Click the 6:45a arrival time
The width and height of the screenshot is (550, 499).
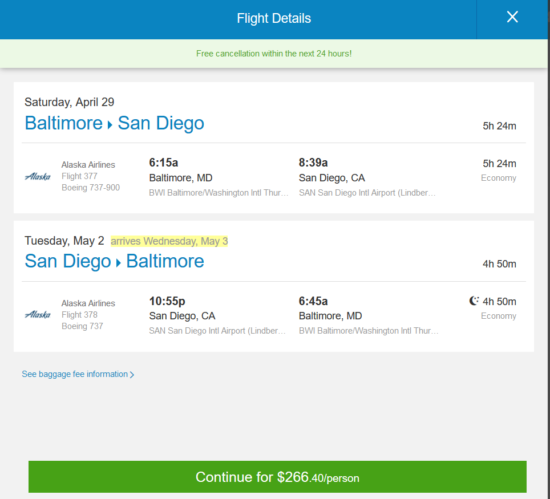(313, 301)
